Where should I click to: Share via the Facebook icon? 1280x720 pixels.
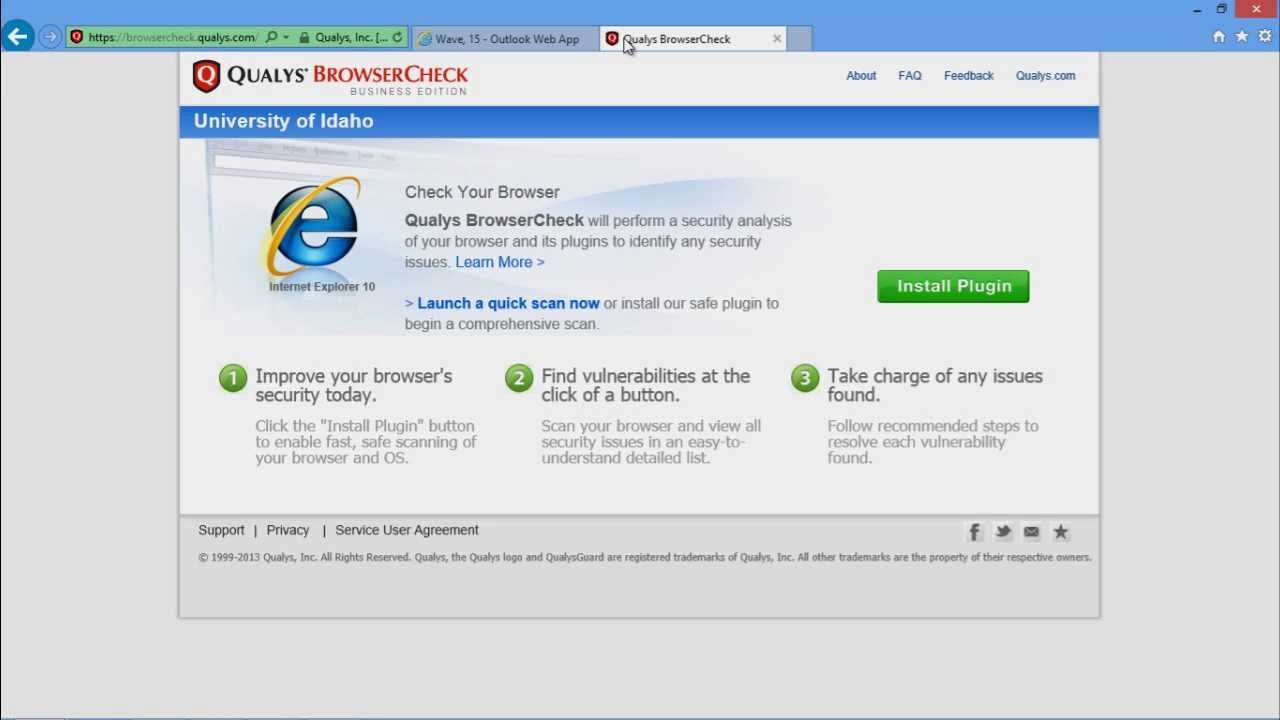(x=975, y=532)
